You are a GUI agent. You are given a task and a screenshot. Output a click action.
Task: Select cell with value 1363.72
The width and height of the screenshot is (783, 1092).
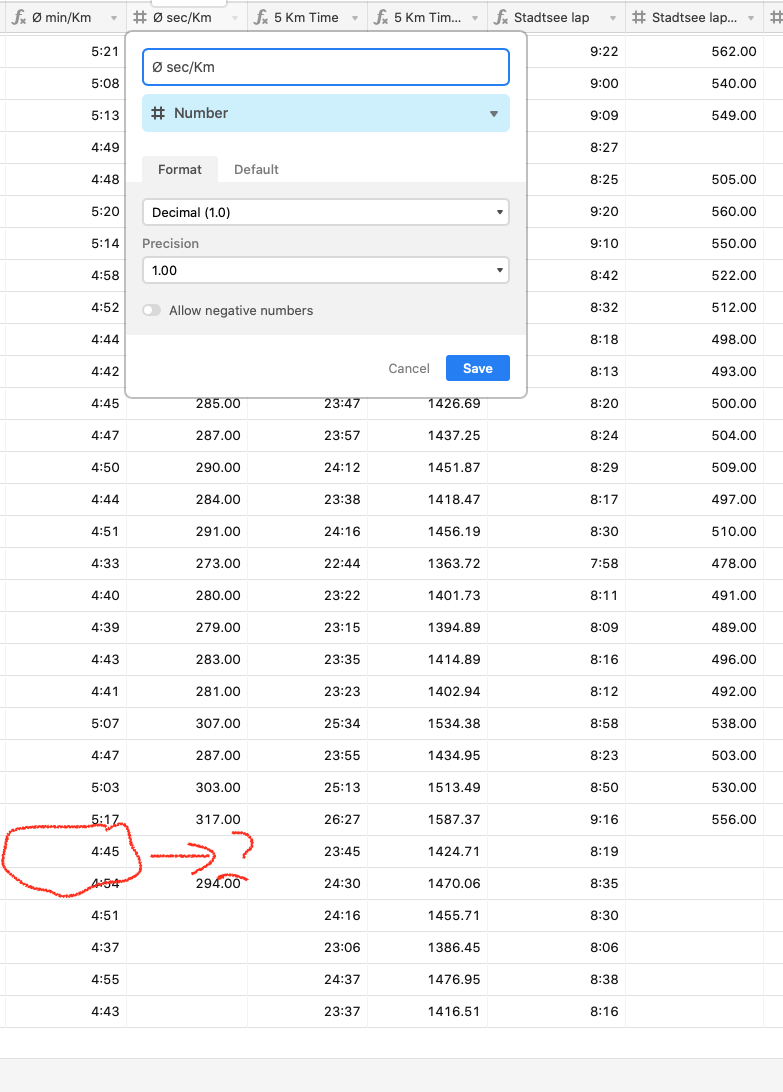428,563
